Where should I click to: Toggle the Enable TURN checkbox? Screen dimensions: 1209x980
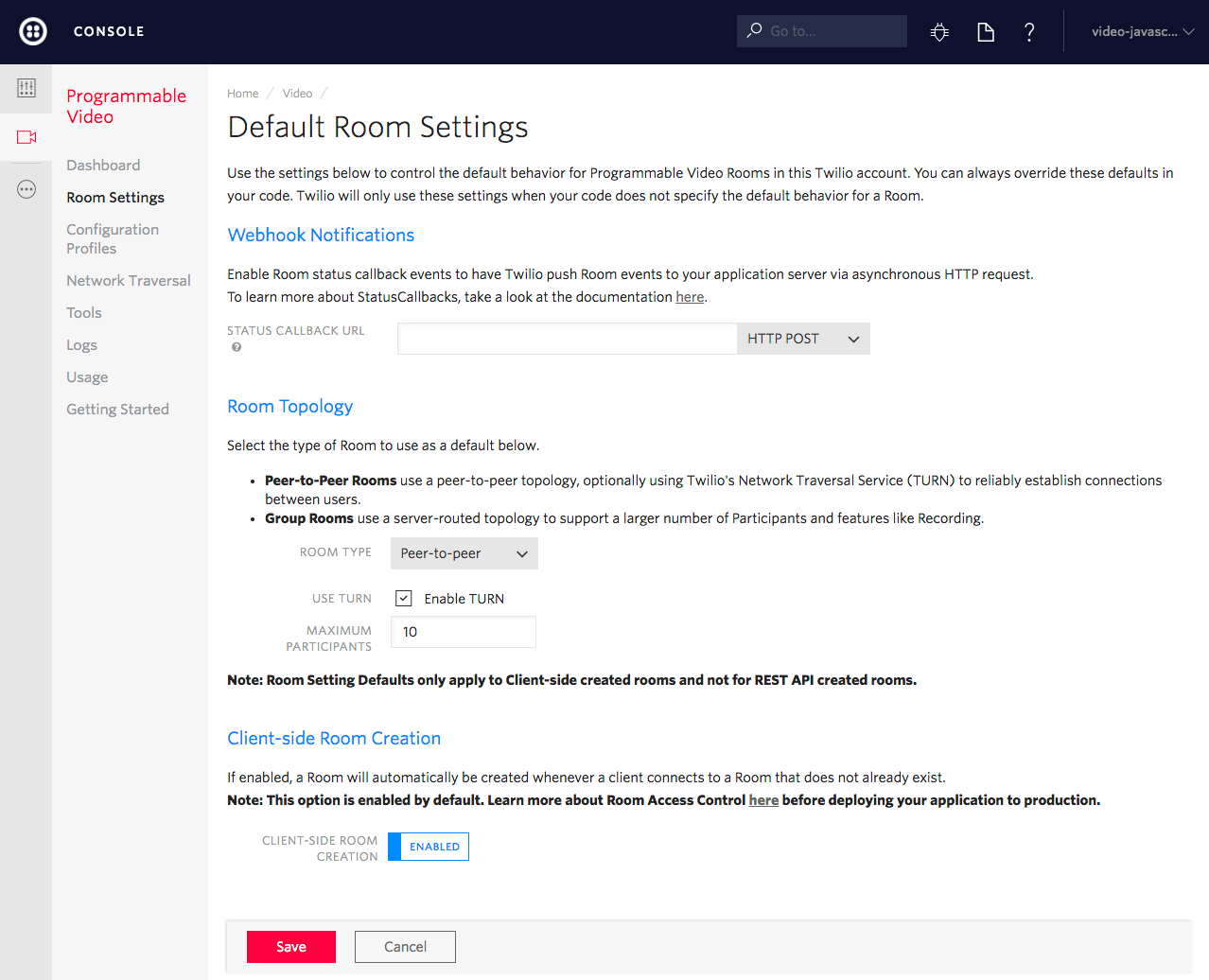[404, 598]
